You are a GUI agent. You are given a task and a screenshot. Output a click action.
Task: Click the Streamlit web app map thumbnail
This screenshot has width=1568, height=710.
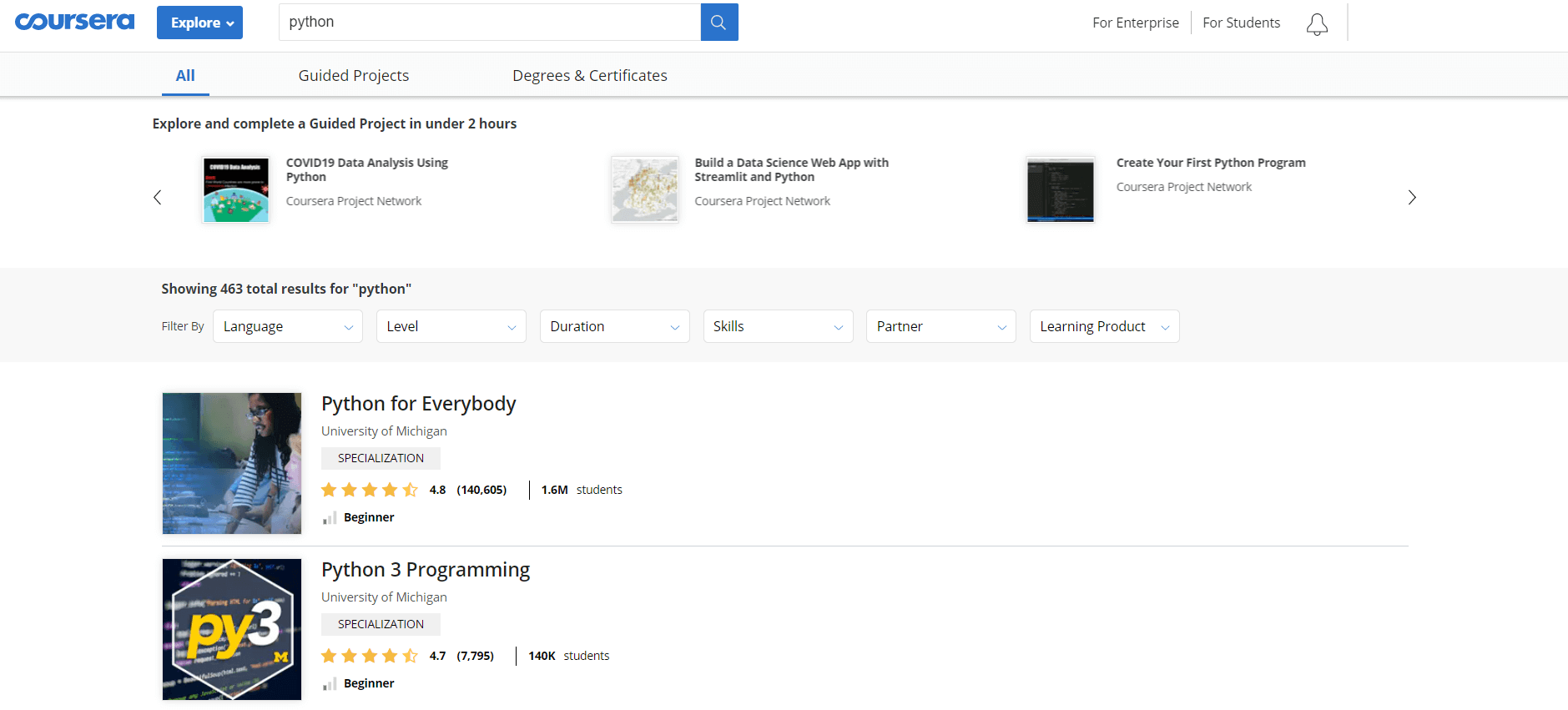pos(645,189)
